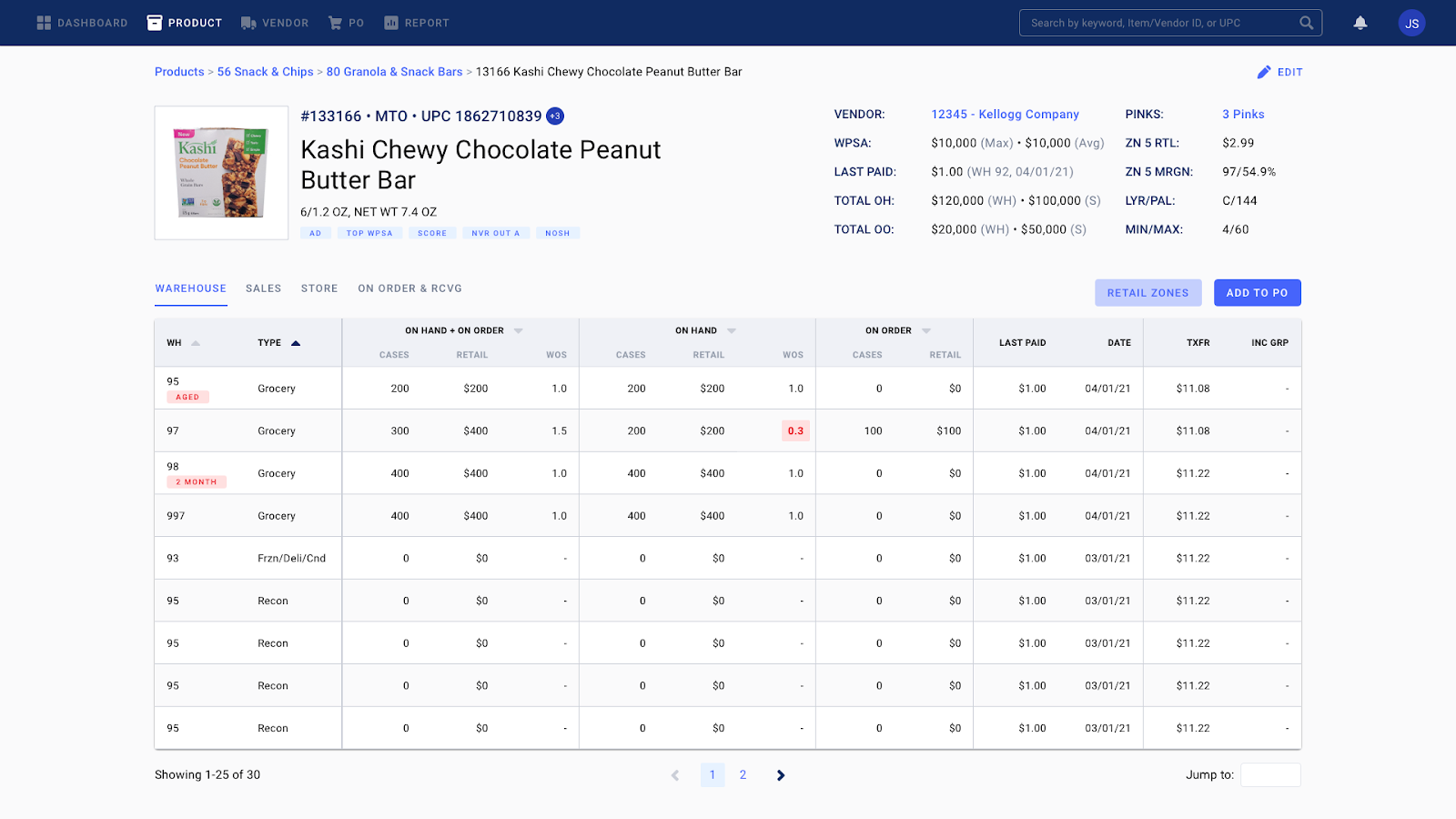Viewport: 1456px width, 819px height.
Task: Select page 1 in pagination
Action: (713, 775)
